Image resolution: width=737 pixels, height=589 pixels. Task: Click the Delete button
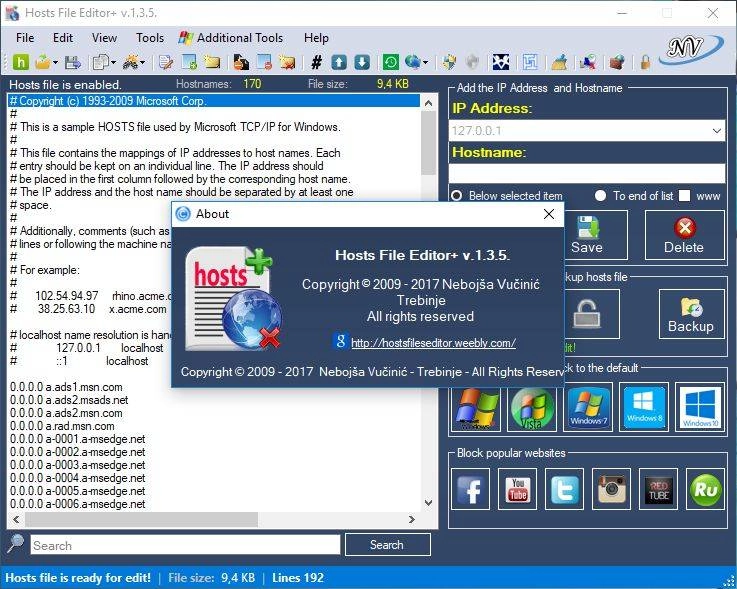(x=684, y=235)
